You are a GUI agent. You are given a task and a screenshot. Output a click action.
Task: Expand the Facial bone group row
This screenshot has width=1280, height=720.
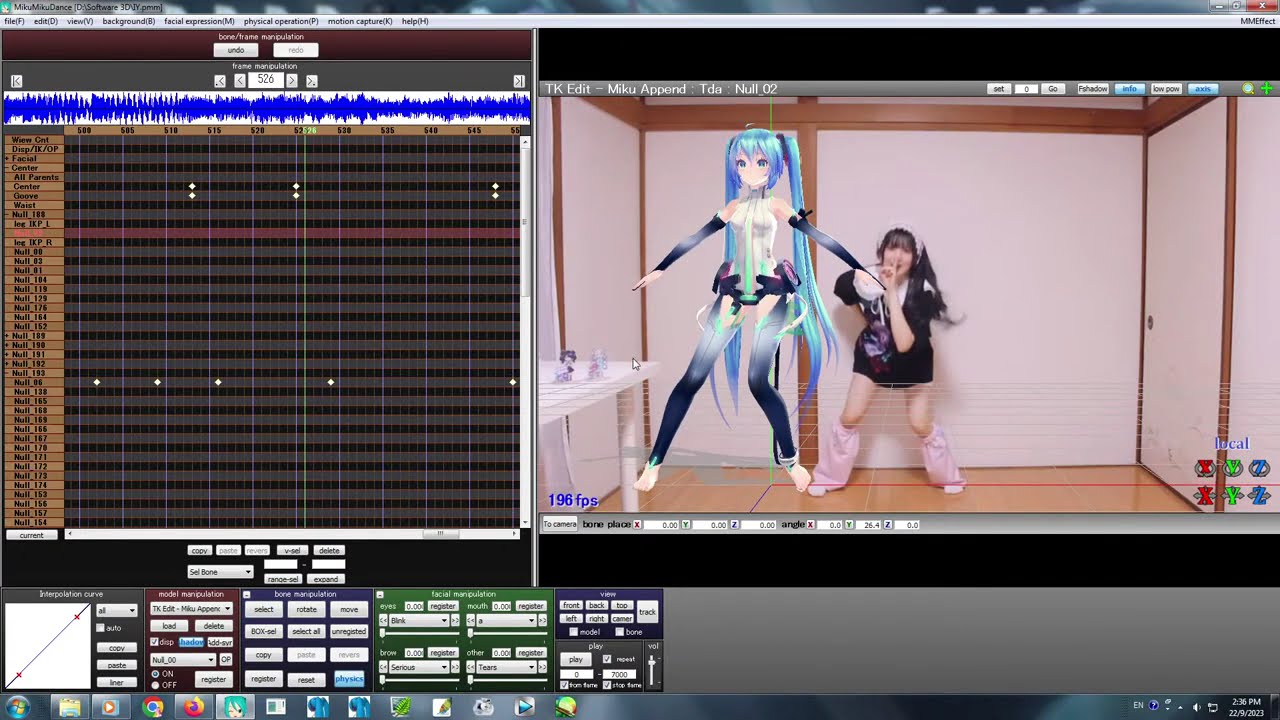pyautogui.click(x=7, y=159)
